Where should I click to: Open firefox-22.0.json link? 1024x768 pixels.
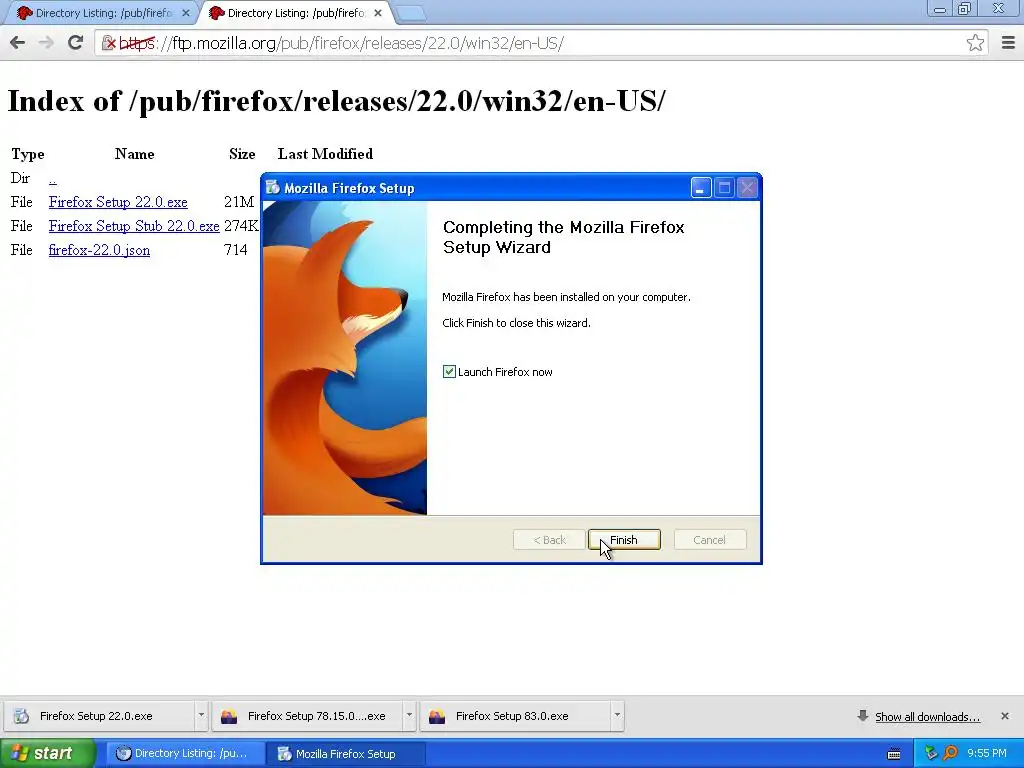click(x=99, y=250)
